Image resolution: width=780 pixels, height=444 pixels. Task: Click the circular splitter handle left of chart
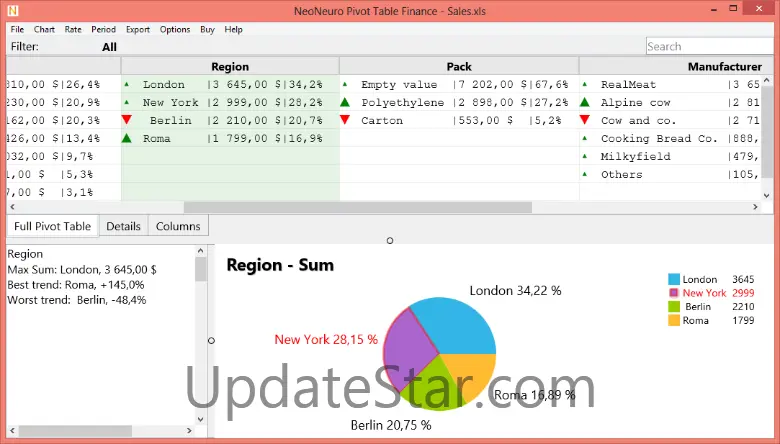[211, 341]
